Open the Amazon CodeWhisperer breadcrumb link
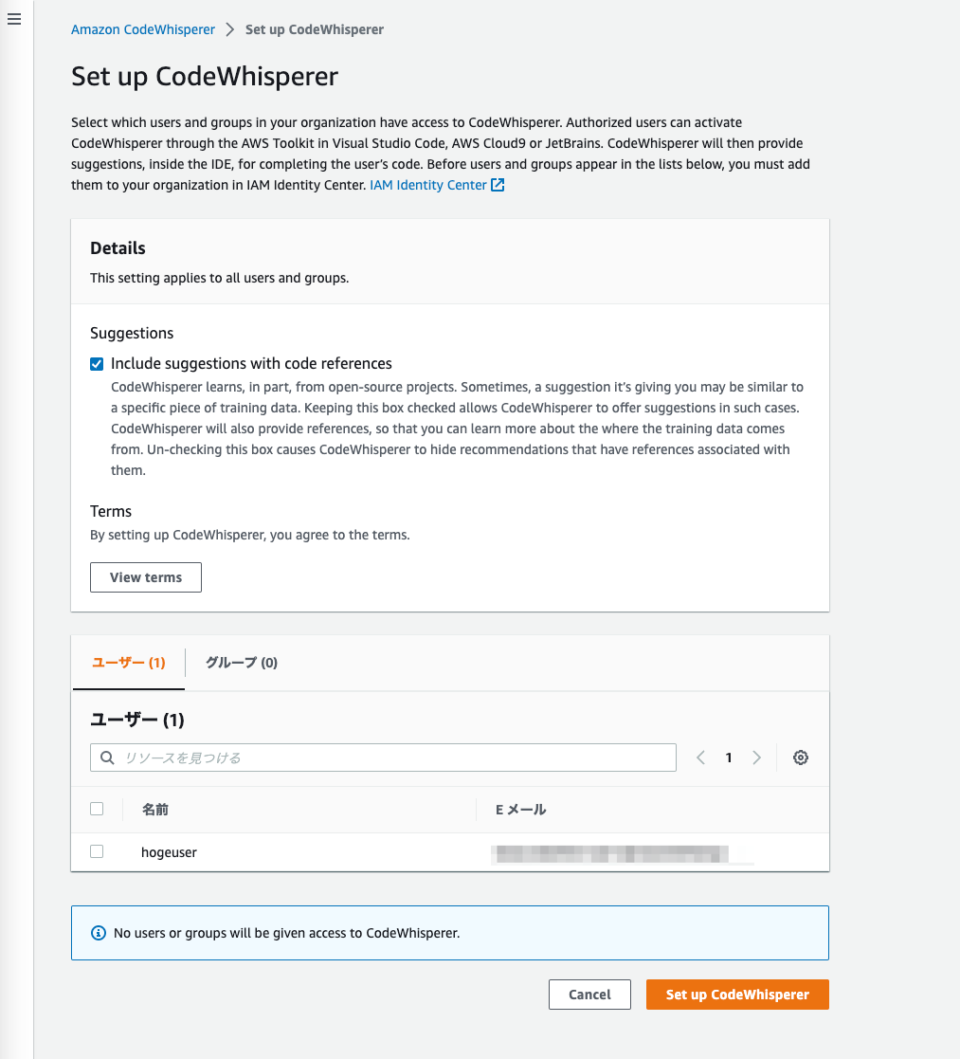 (142, 29)
